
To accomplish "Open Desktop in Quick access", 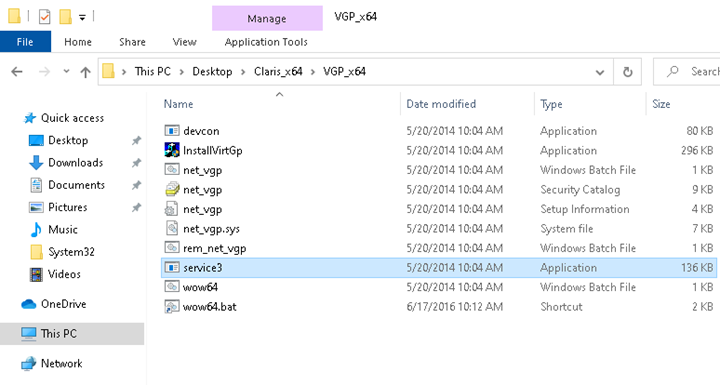I will click(x=68, y=140).
